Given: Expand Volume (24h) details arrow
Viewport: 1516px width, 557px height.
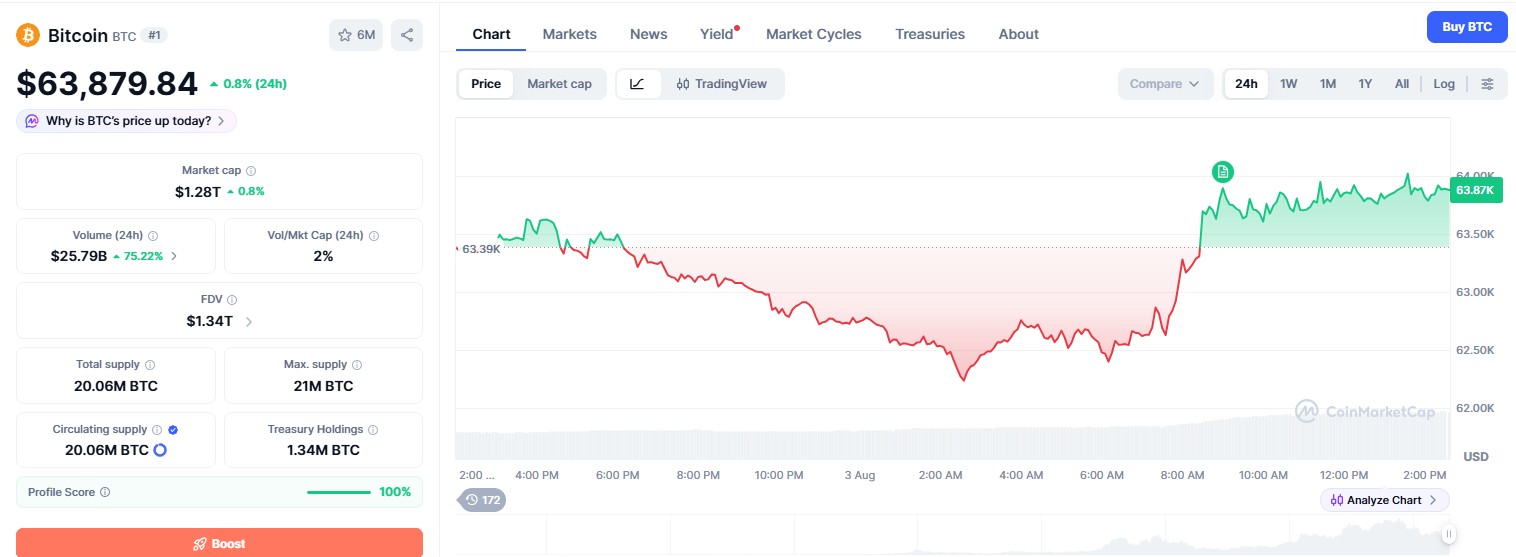Looking at the screenshot, I should [175, 256].
